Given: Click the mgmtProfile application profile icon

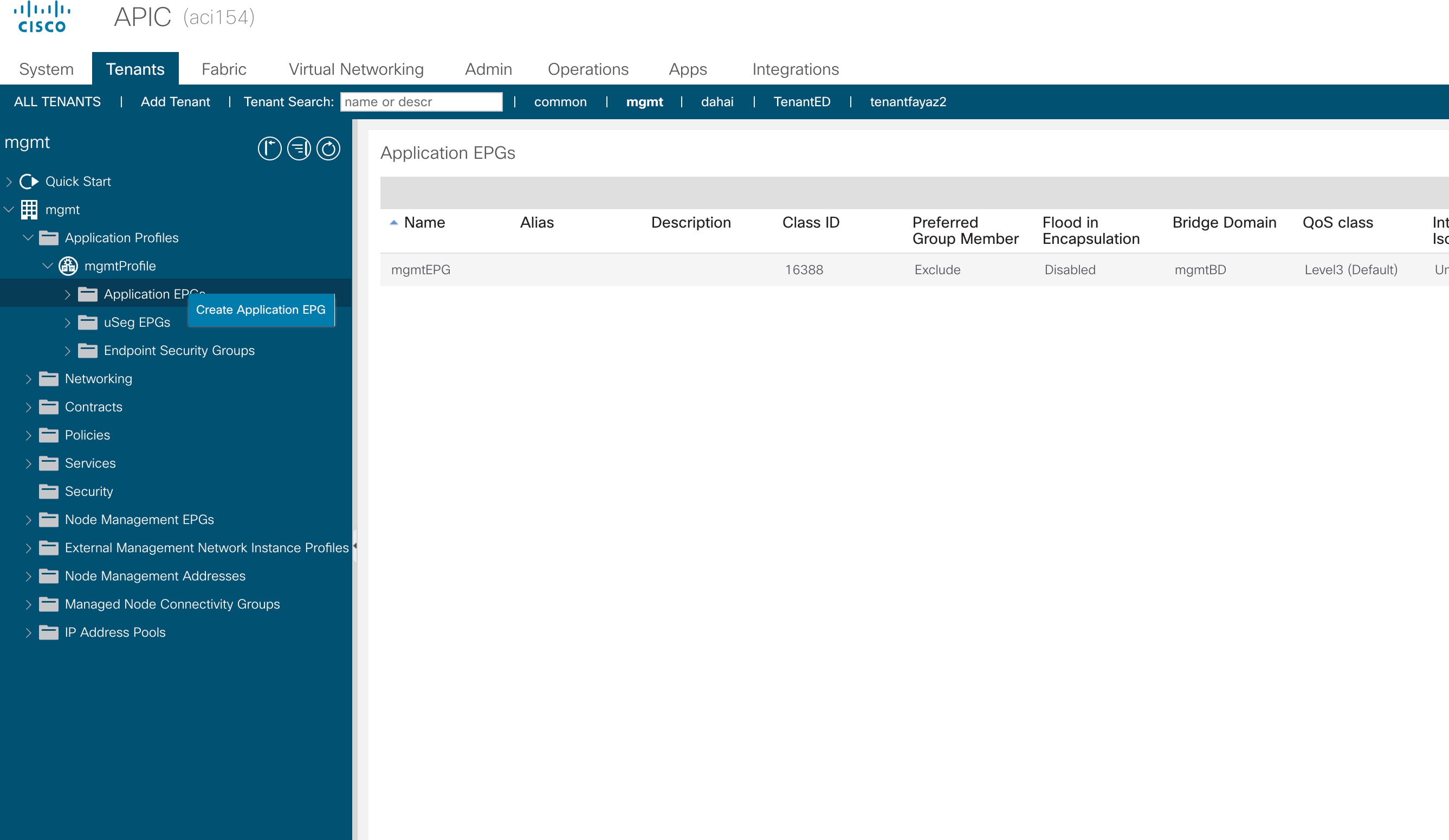Looking at the screenshot, I should tap(67, 266).
